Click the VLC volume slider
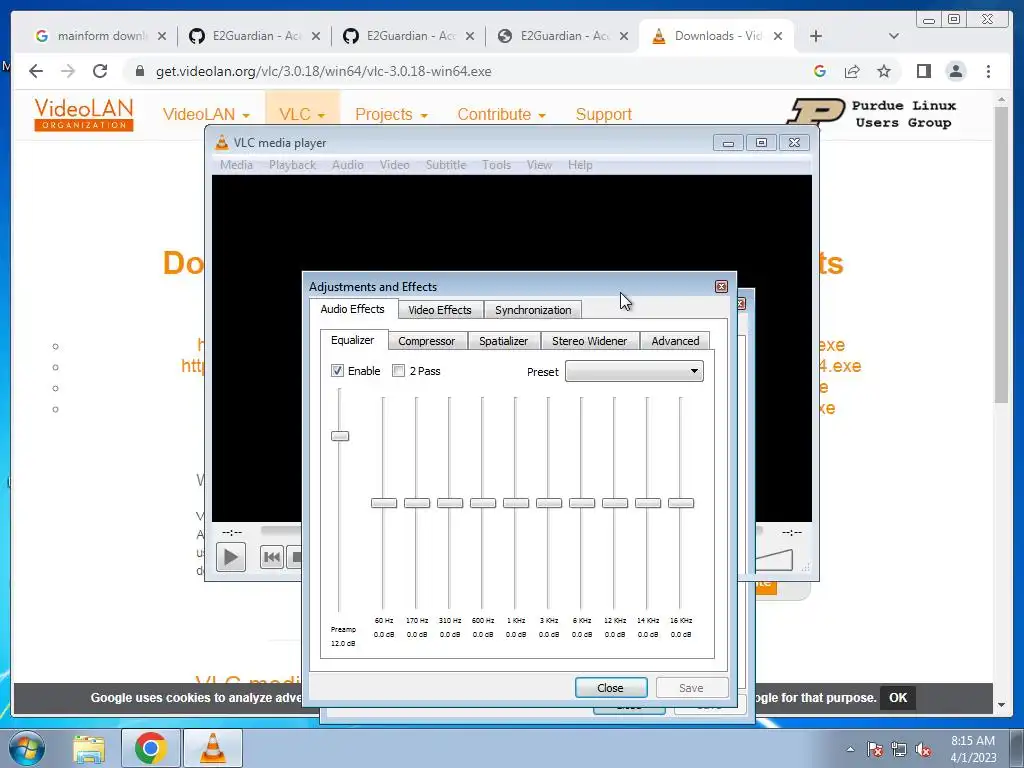1024x768 pixels. coord(775,560)
